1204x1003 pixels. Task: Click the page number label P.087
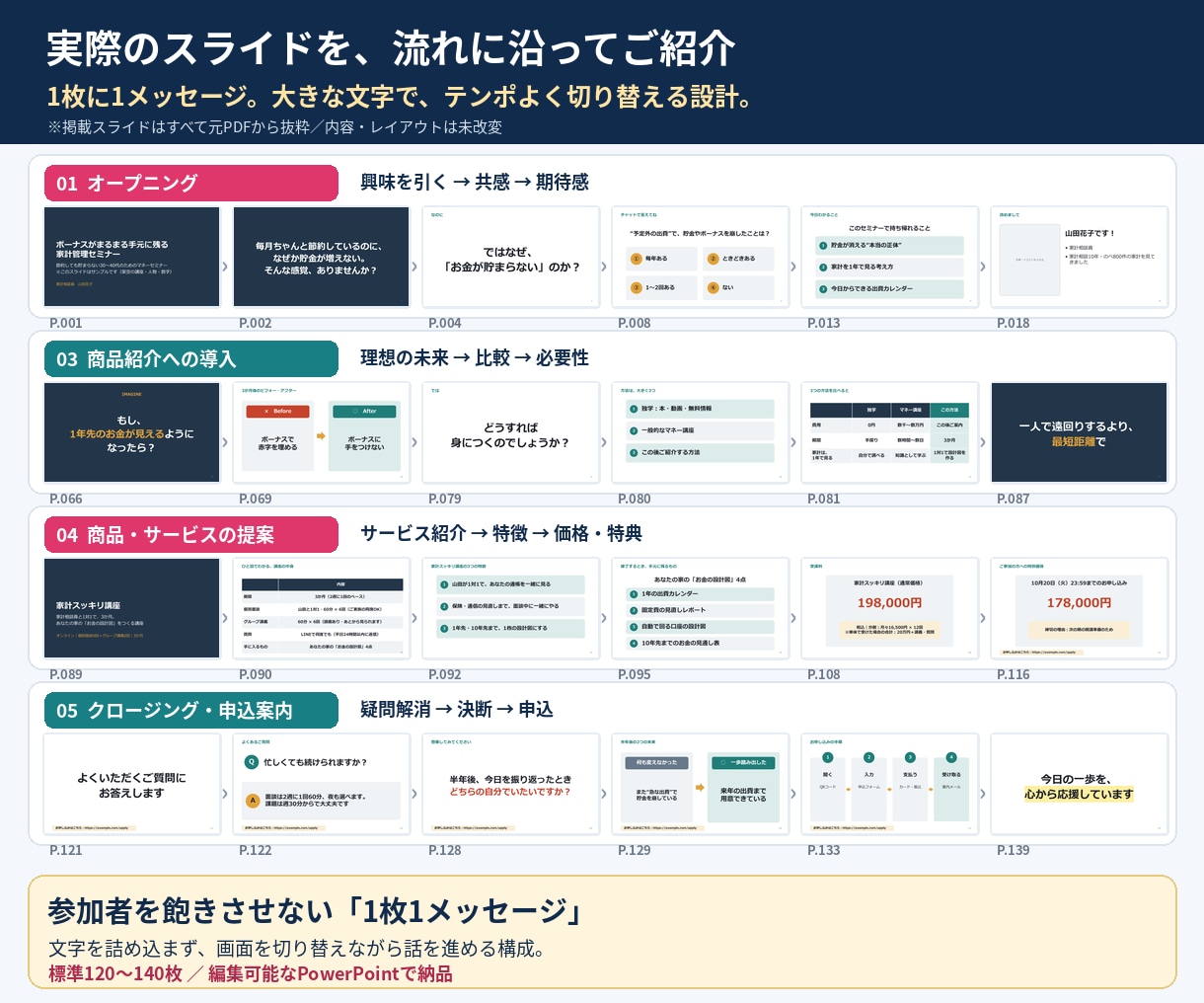click(1014, 499)
